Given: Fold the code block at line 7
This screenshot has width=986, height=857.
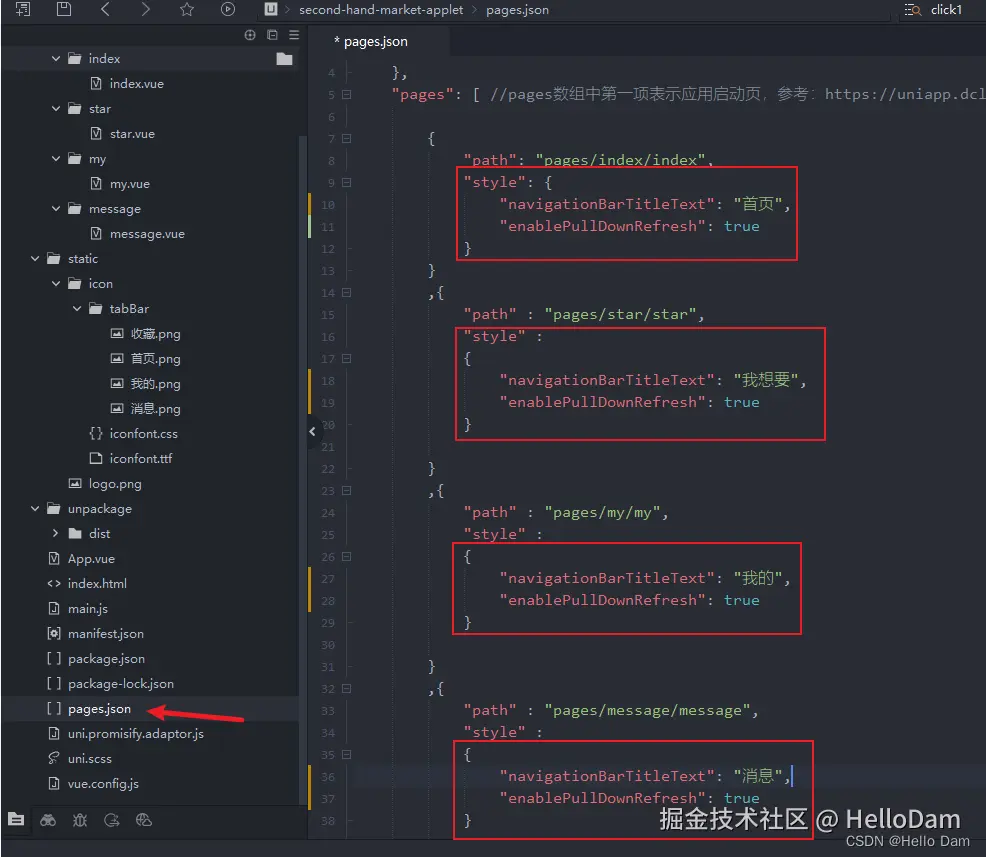Looking at the screenshot, I should [346, 138].
